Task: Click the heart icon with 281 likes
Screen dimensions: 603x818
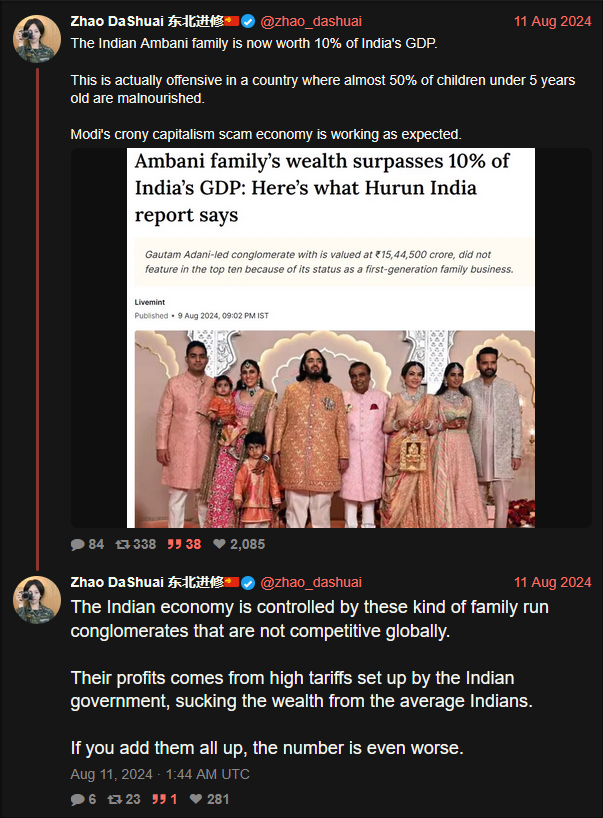Action: (x=195, y=799)
